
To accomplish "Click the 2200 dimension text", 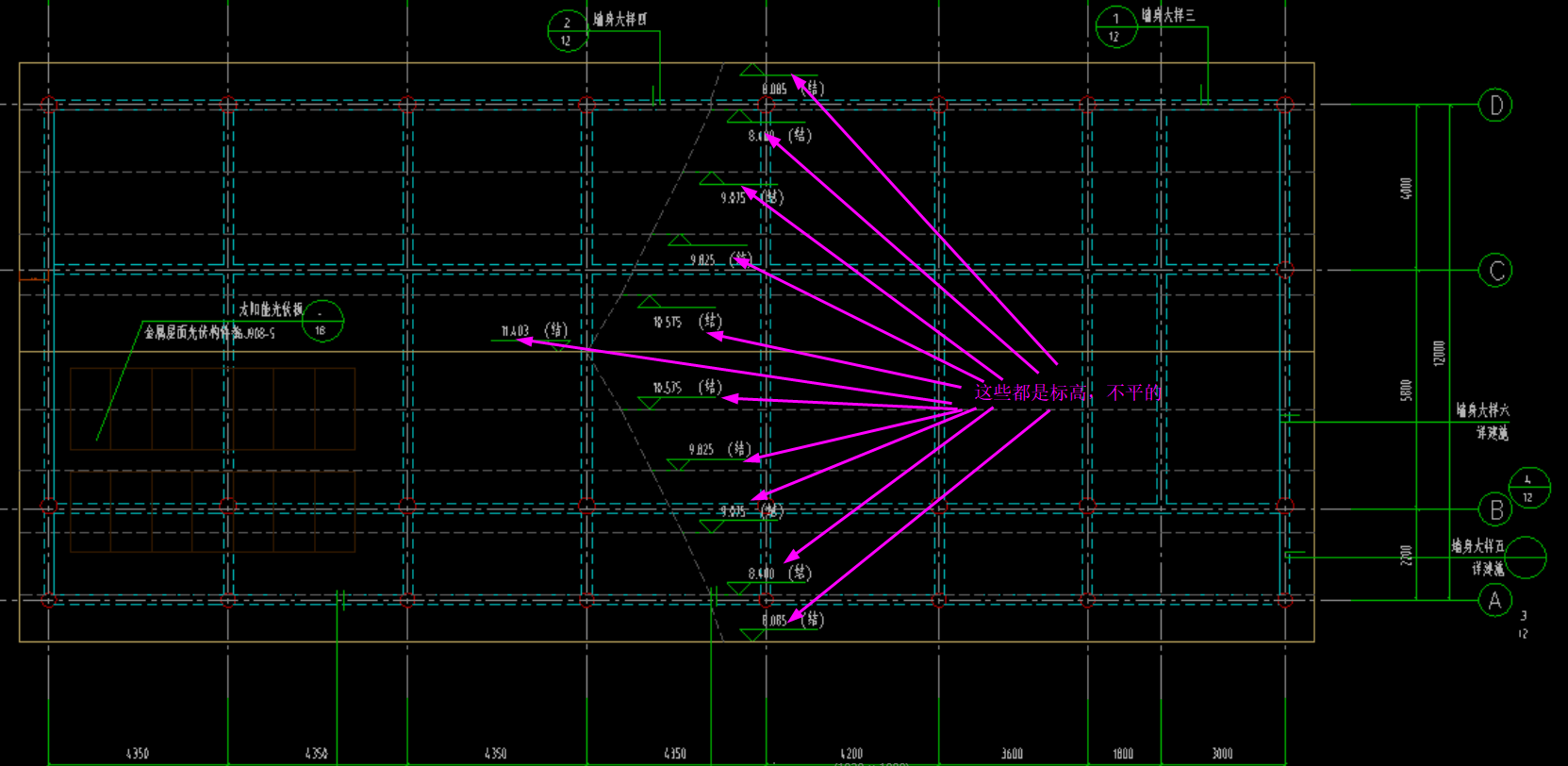I will (1406, 556).
